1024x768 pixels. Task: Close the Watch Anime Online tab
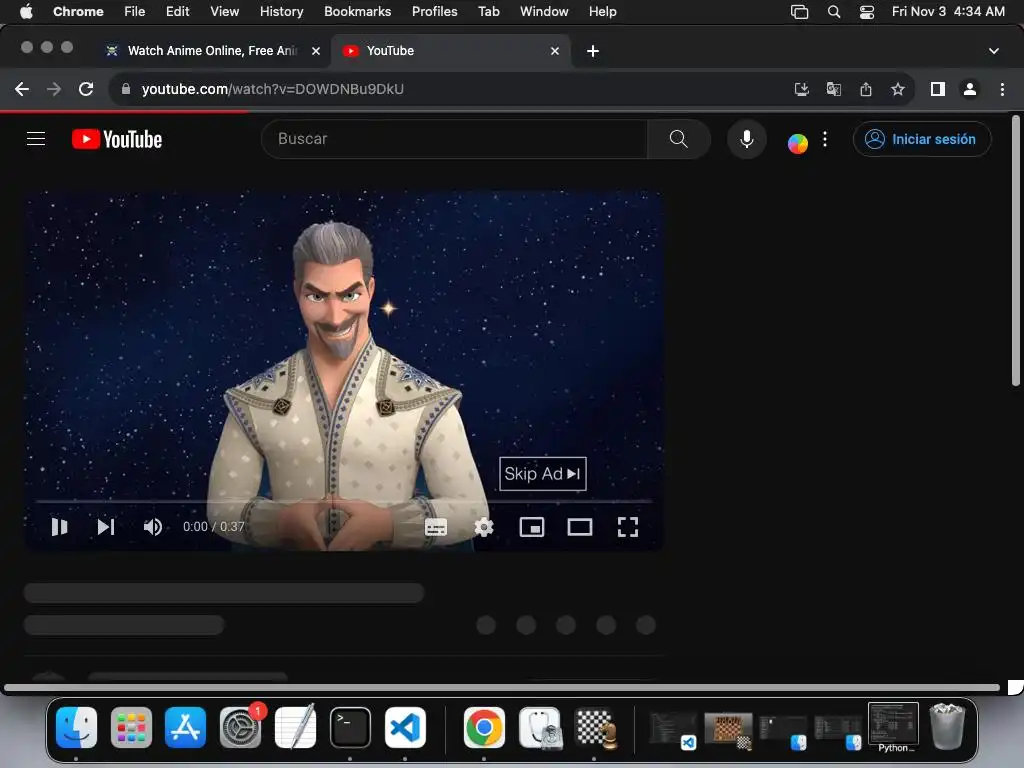315,51
